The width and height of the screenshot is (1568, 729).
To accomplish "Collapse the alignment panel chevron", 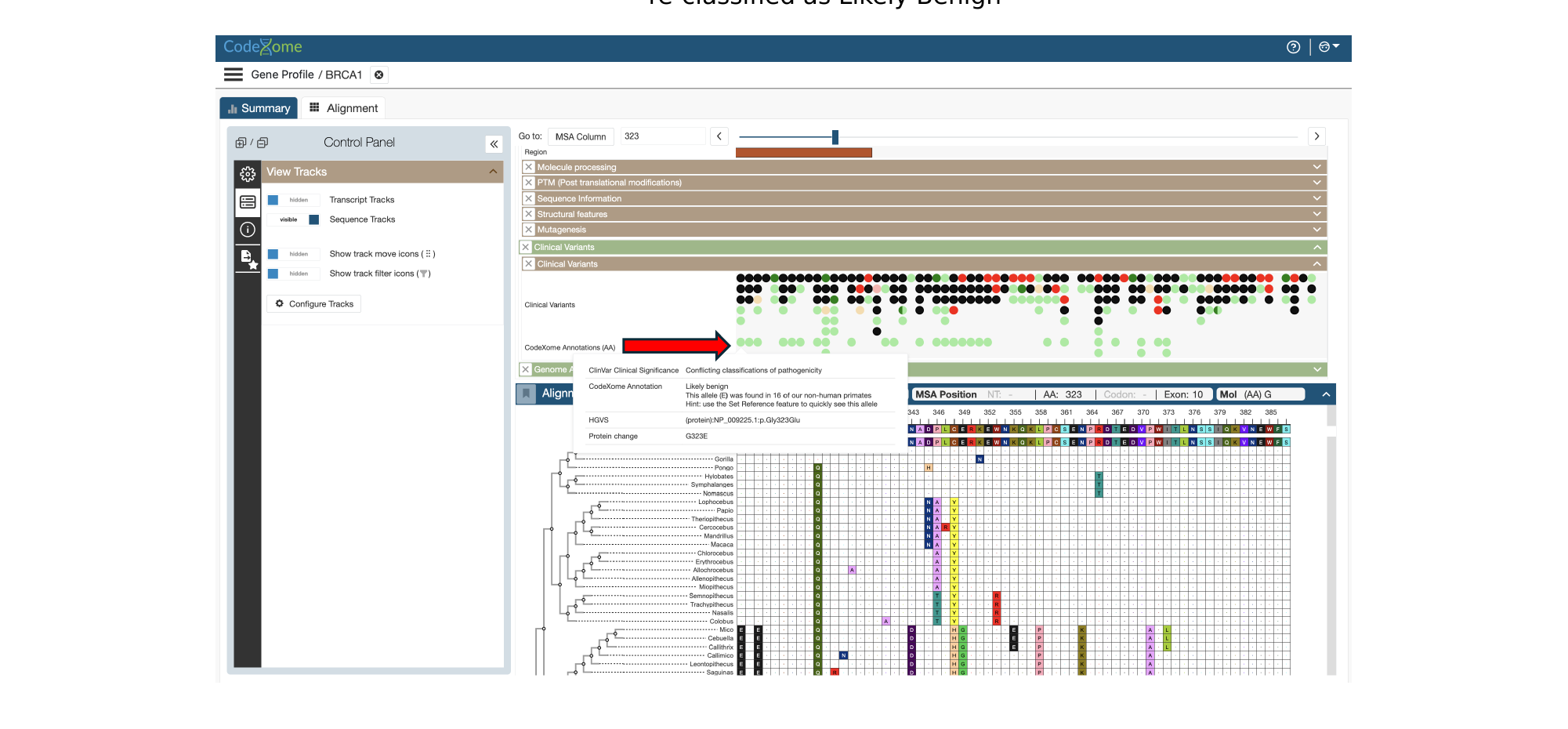I will 1326,394.
